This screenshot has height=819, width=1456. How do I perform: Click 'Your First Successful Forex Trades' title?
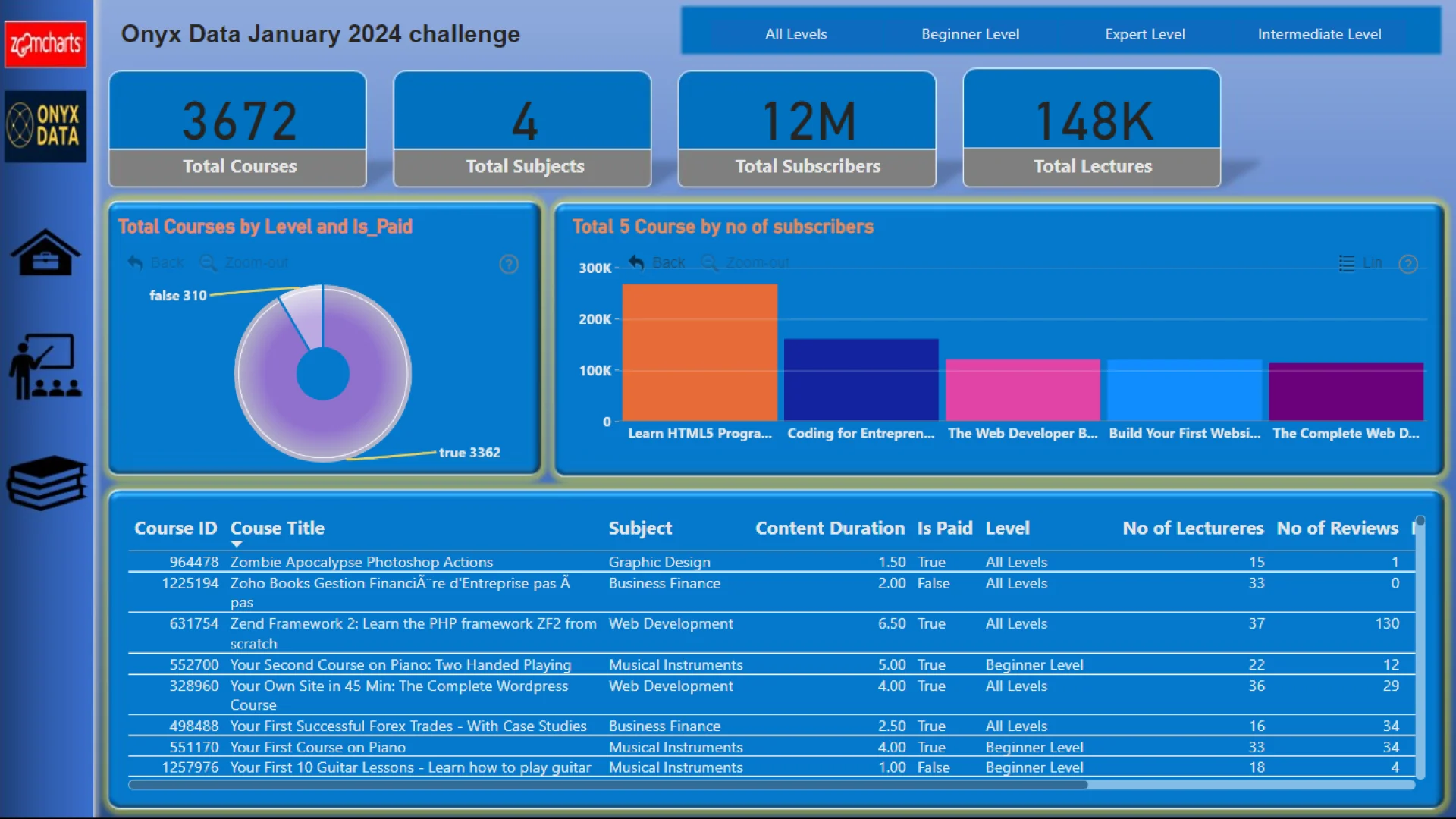pyautogui.click(x=408, y=726)
